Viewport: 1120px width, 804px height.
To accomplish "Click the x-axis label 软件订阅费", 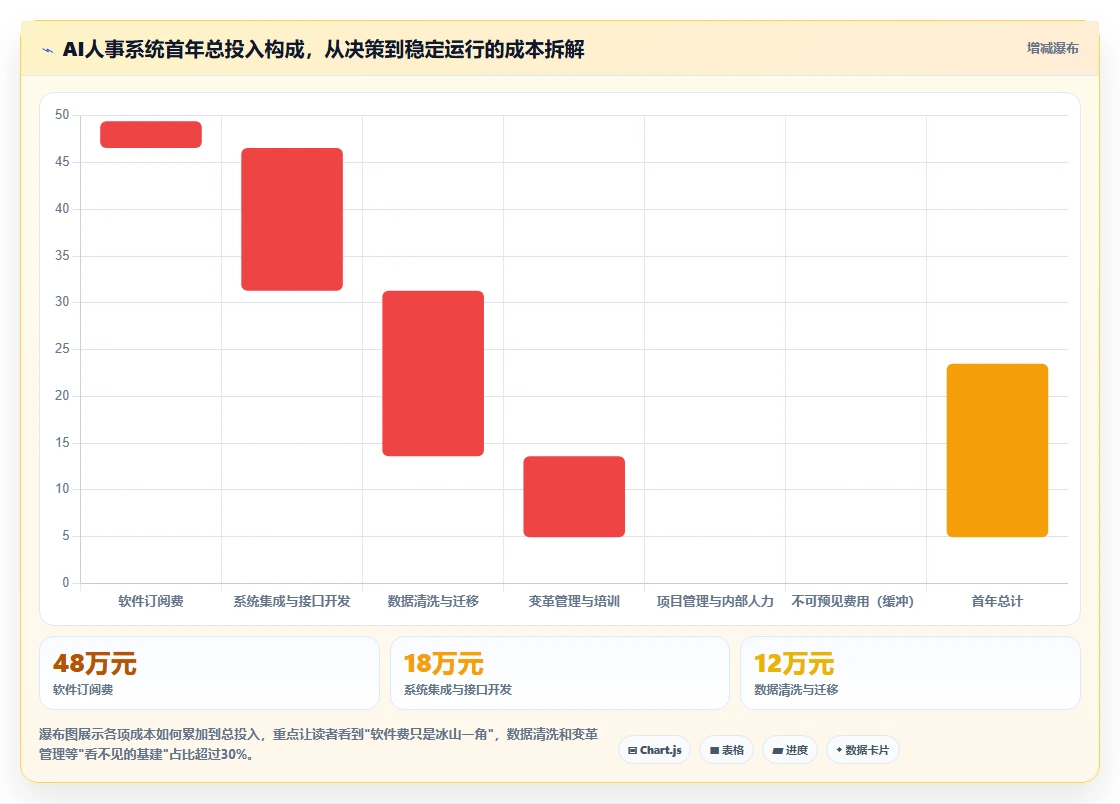I will click(x=151, y=601).
